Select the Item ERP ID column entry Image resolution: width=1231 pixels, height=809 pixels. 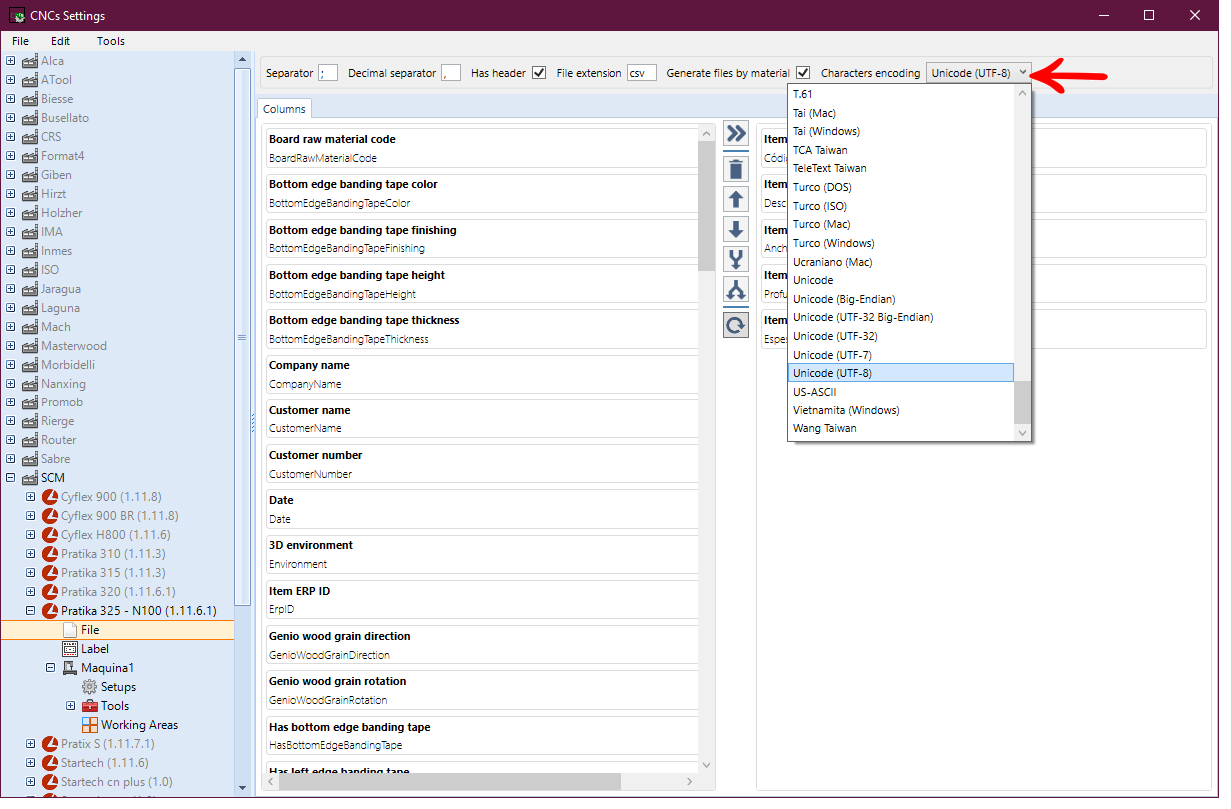click(x=480, y=601)
